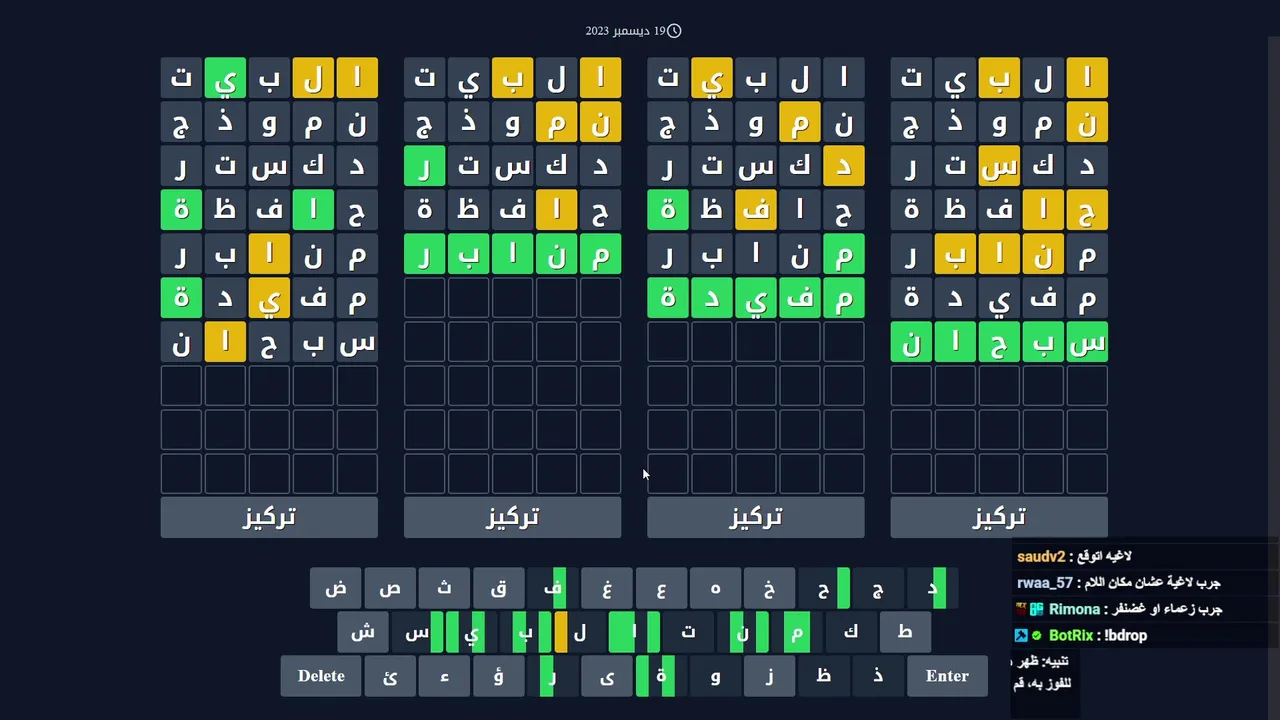Tap the ئ key
The image size is (1280, 720).
(x=390, y=676)
